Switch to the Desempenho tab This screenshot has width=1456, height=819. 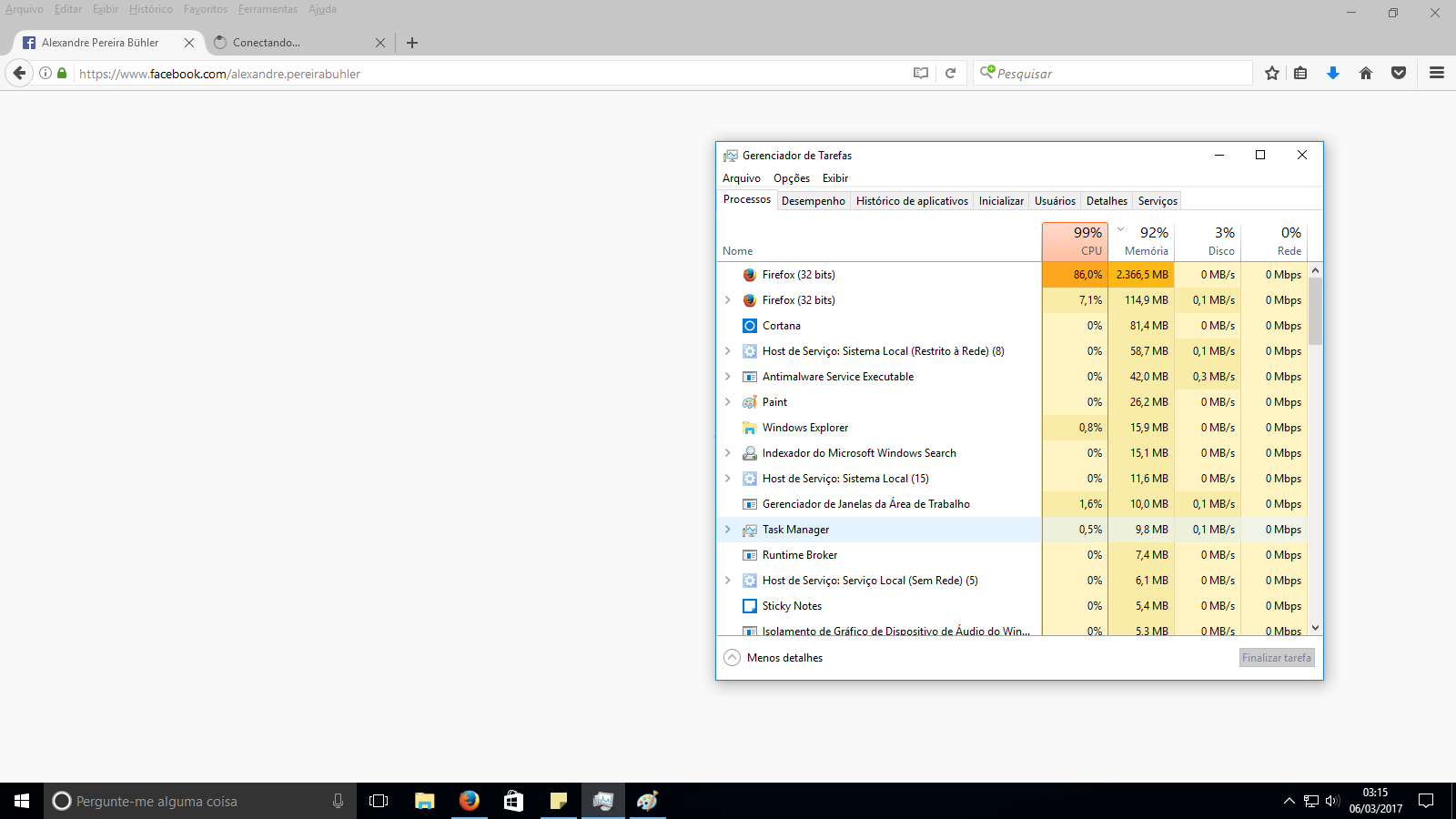click(x=813, y=201)
